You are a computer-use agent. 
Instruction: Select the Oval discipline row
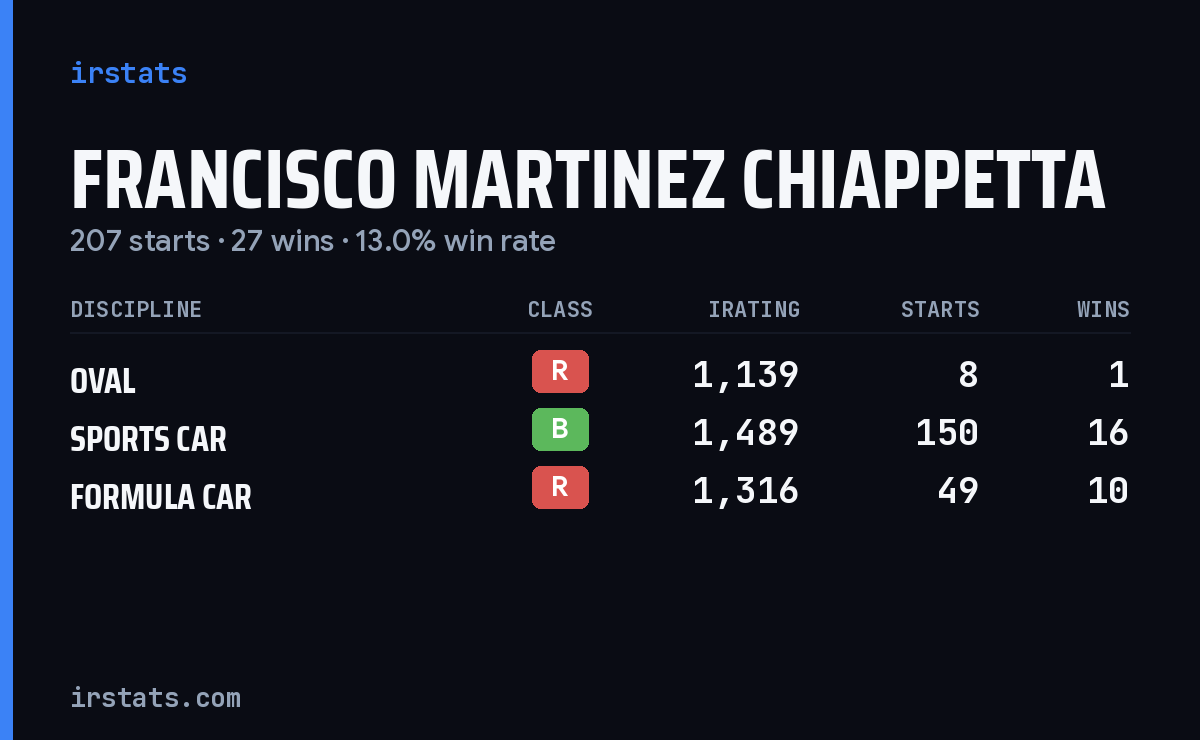pos(600,376)
